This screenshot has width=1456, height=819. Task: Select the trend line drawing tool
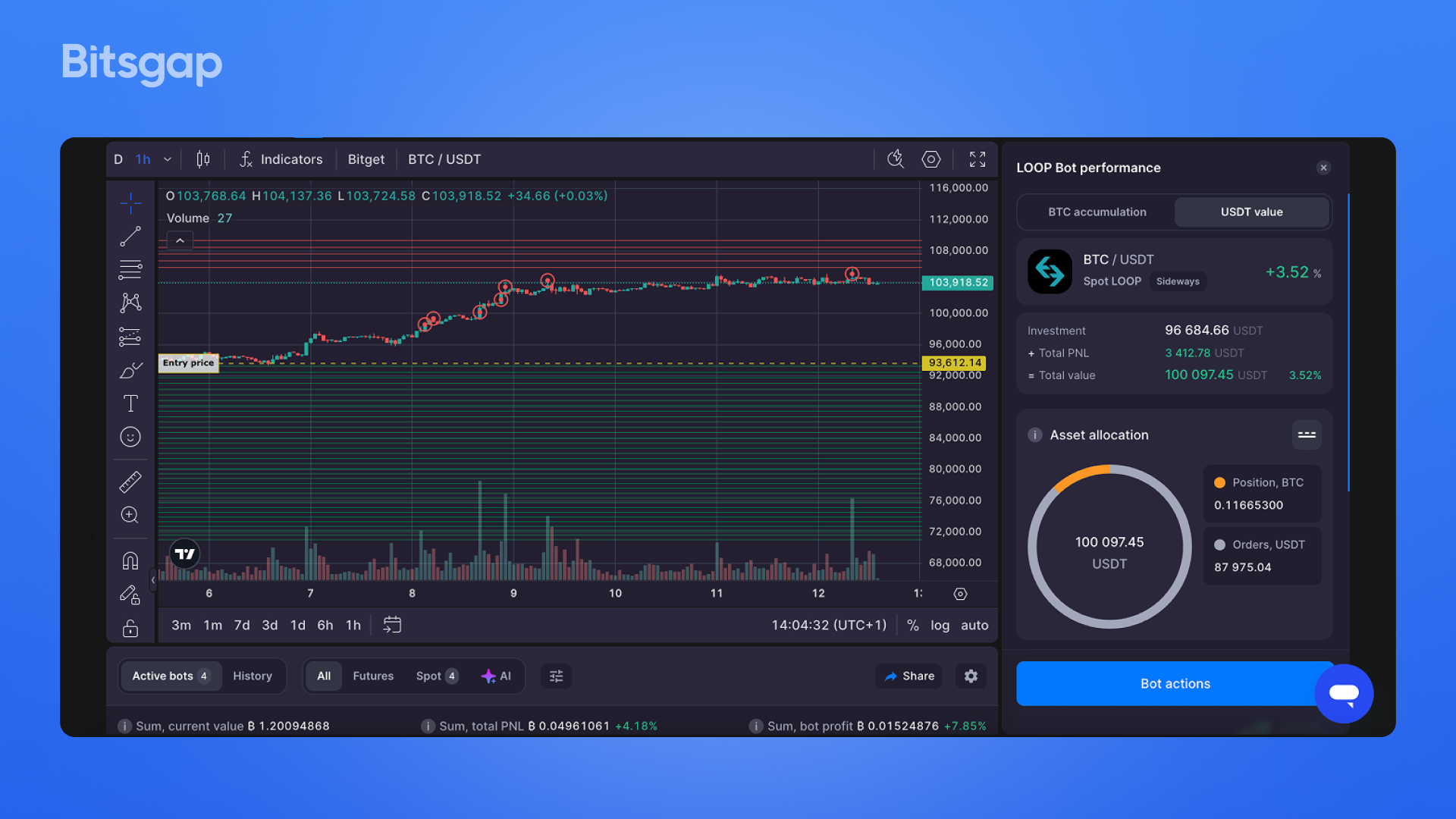(x=130, y=237)
